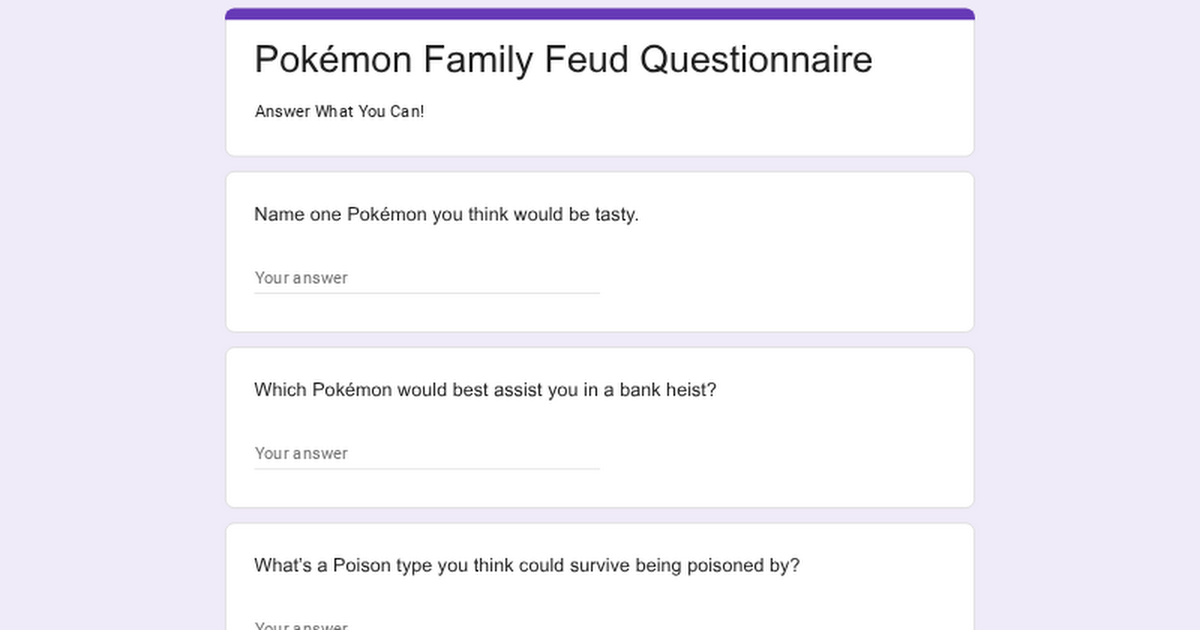Image resolution: width=1200 pixels, height=630 pixels.
Task: Focus the answer field under the tasty Pokémon question
Action: tap(426, 278)
